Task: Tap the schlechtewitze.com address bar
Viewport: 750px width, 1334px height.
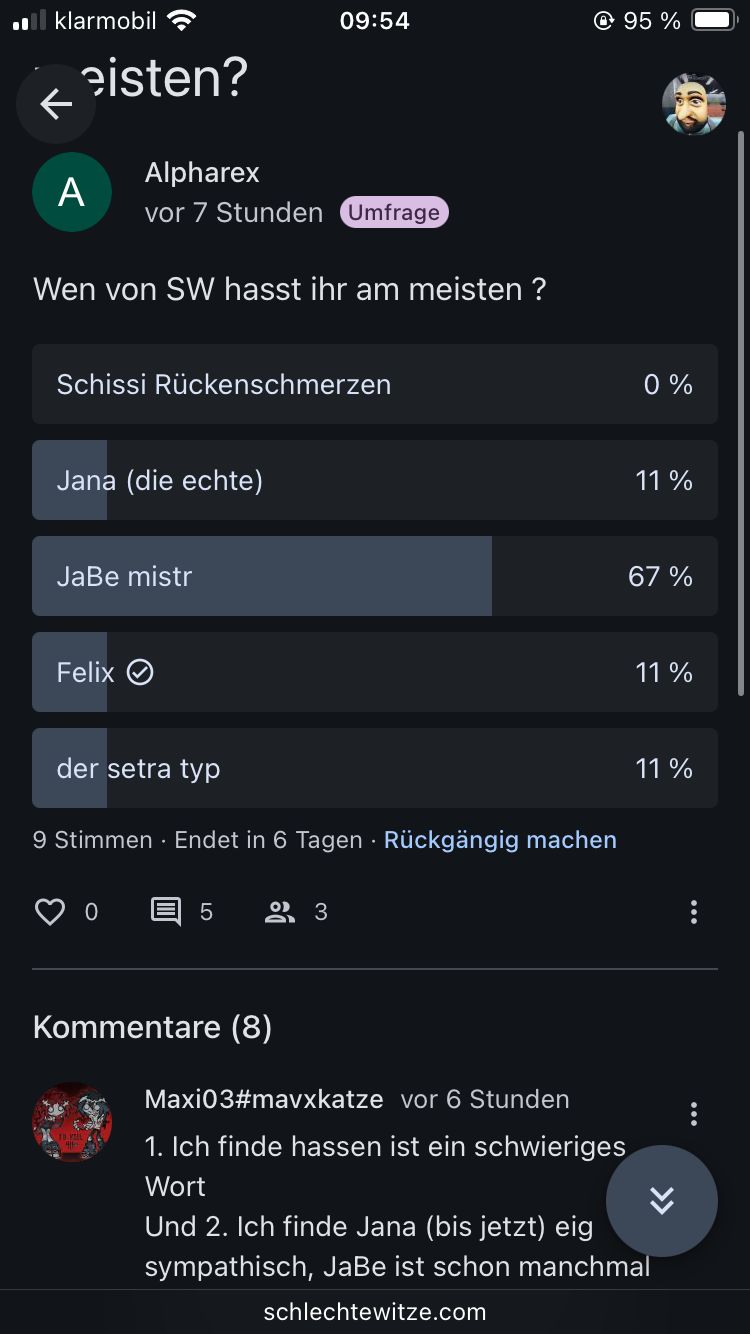Action: tap(375, 1312)
